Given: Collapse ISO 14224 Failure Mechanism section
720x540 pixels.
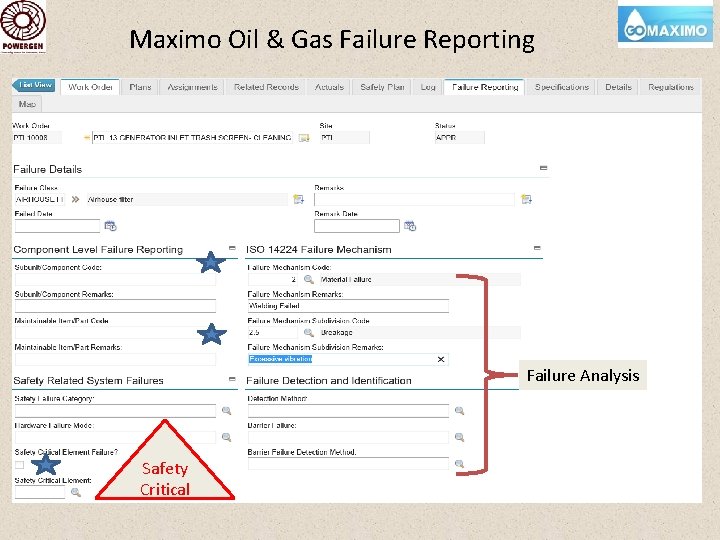Looking at the screenshot, I should point(537,248).
